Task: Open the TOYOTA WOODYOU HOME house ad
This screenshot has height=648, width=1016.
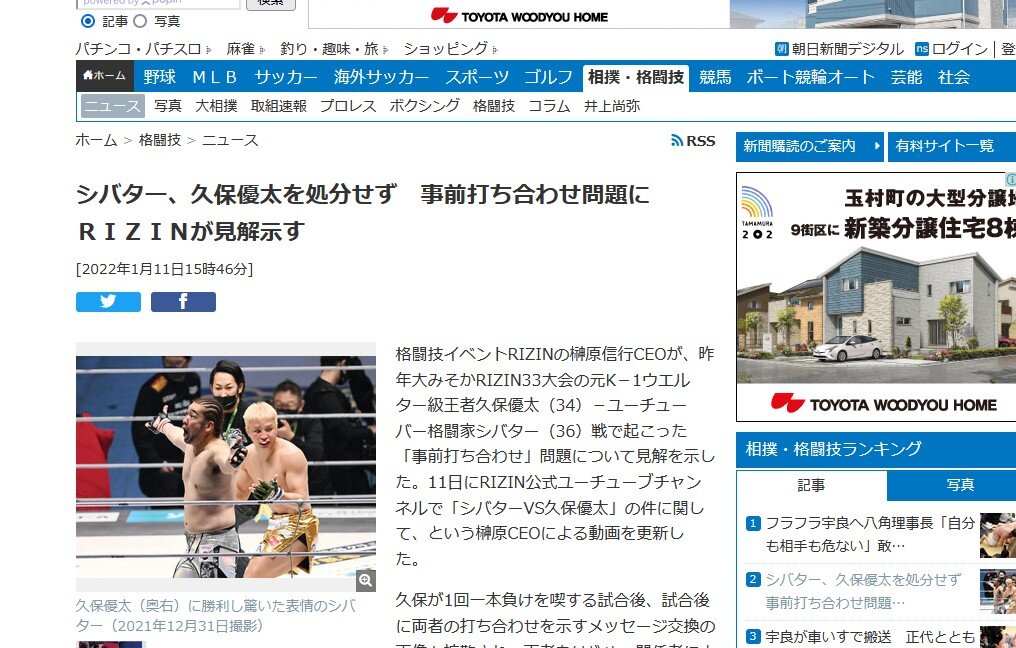Action: pos(876,297)
